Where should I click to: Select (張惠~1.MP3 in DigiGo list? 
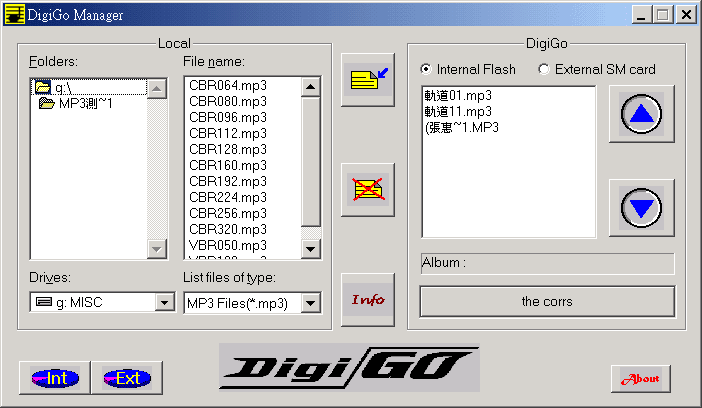pos(462,128)
